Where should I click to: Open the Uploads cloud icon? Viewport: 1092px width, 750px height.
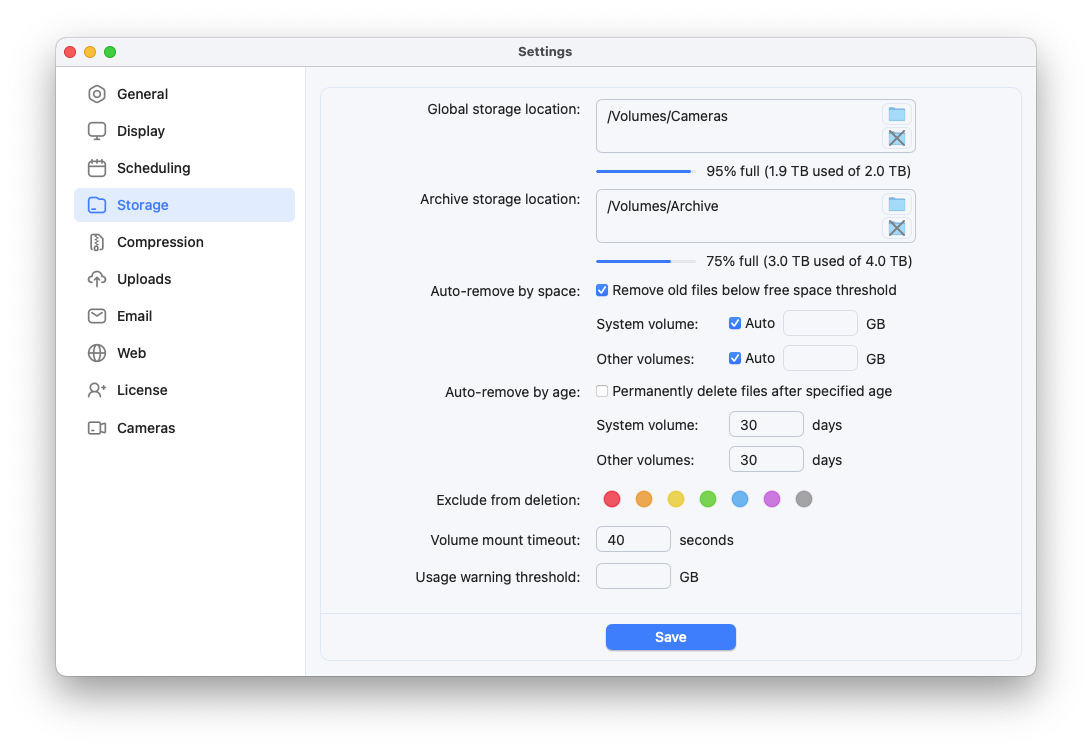point(96,279)
